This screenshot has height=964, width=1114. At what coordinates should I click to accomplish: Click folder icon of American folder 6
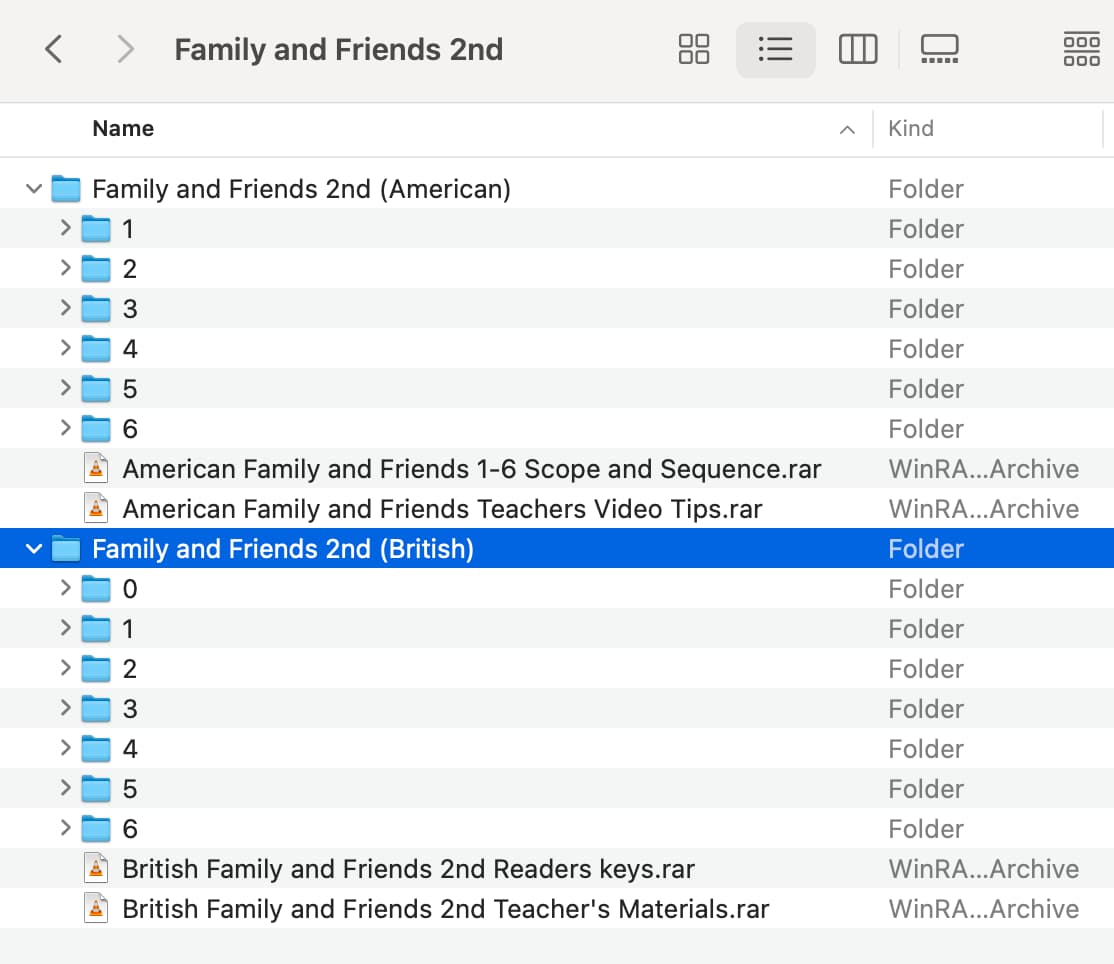96,428
